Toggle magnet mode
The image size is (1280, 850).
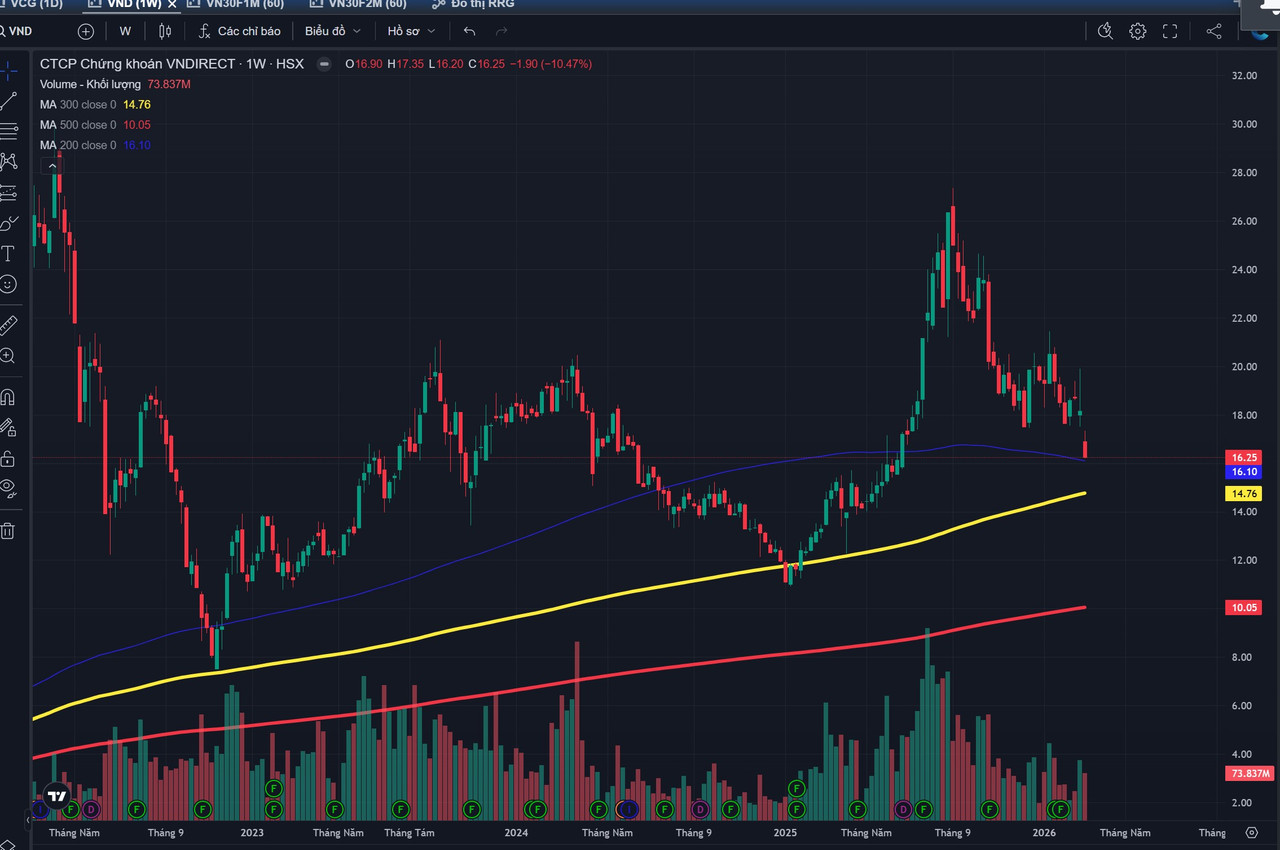pyautogui.click(x=8, y=397)
